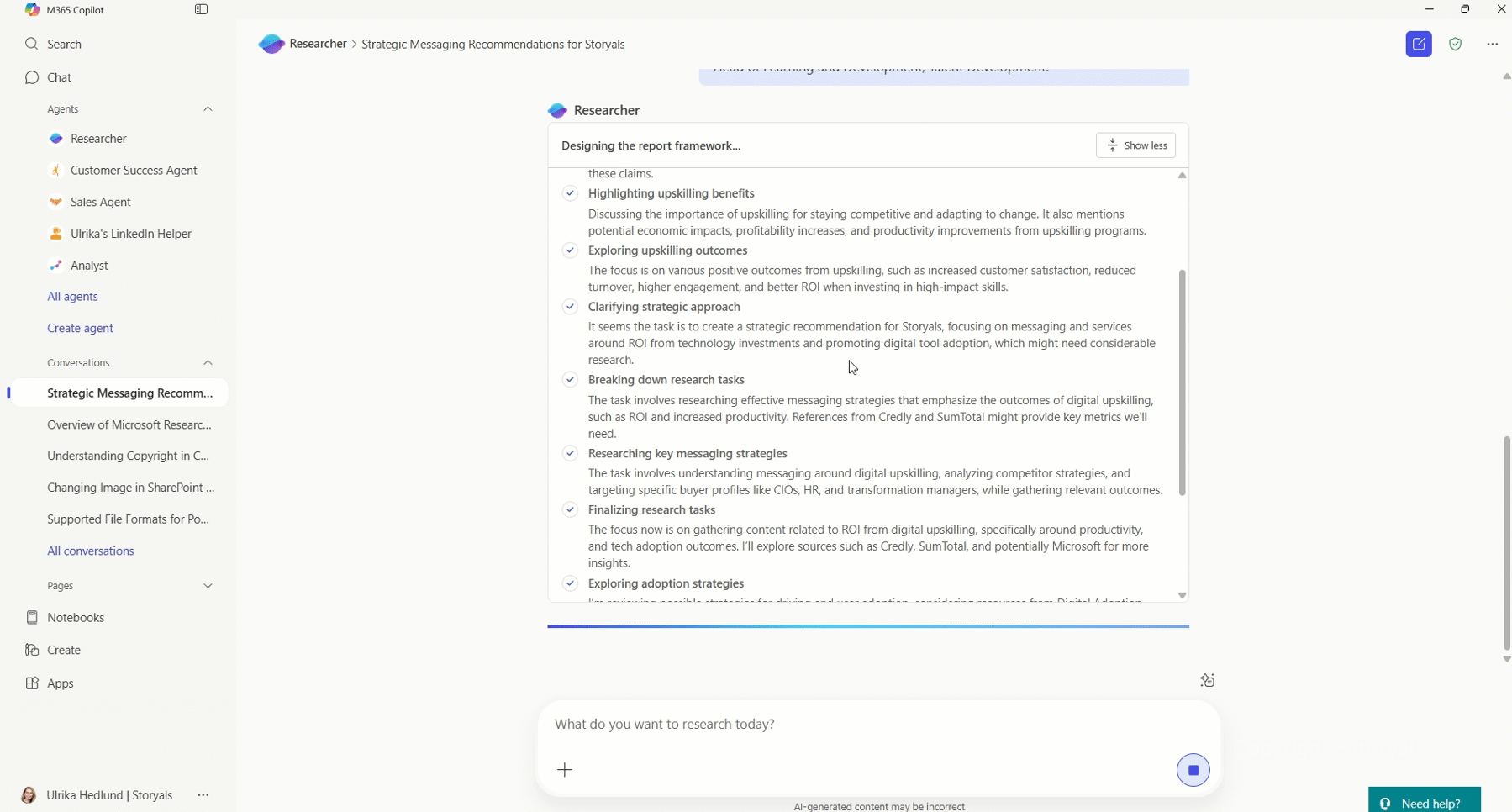The height and width of the screenshot is (812, 1512).
Task: Open account more options ellipsis
Action: [x=203, y=795]
